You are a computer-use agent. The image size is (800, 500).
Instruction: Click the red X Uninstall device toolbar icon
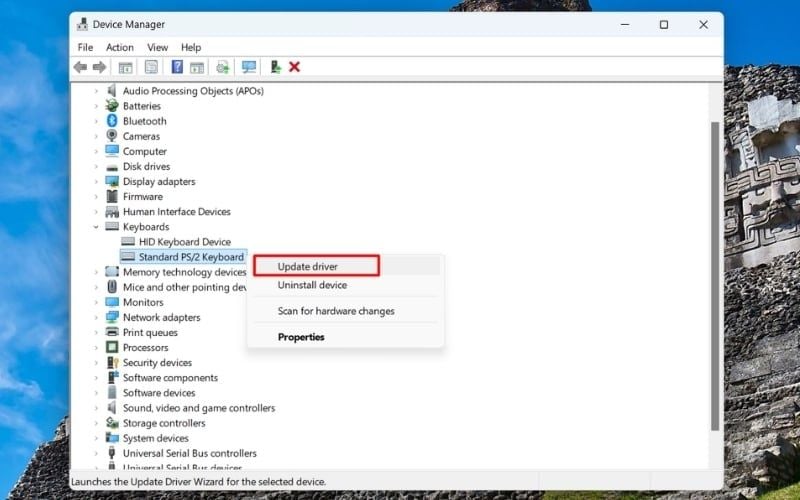[x=294, y=67]
